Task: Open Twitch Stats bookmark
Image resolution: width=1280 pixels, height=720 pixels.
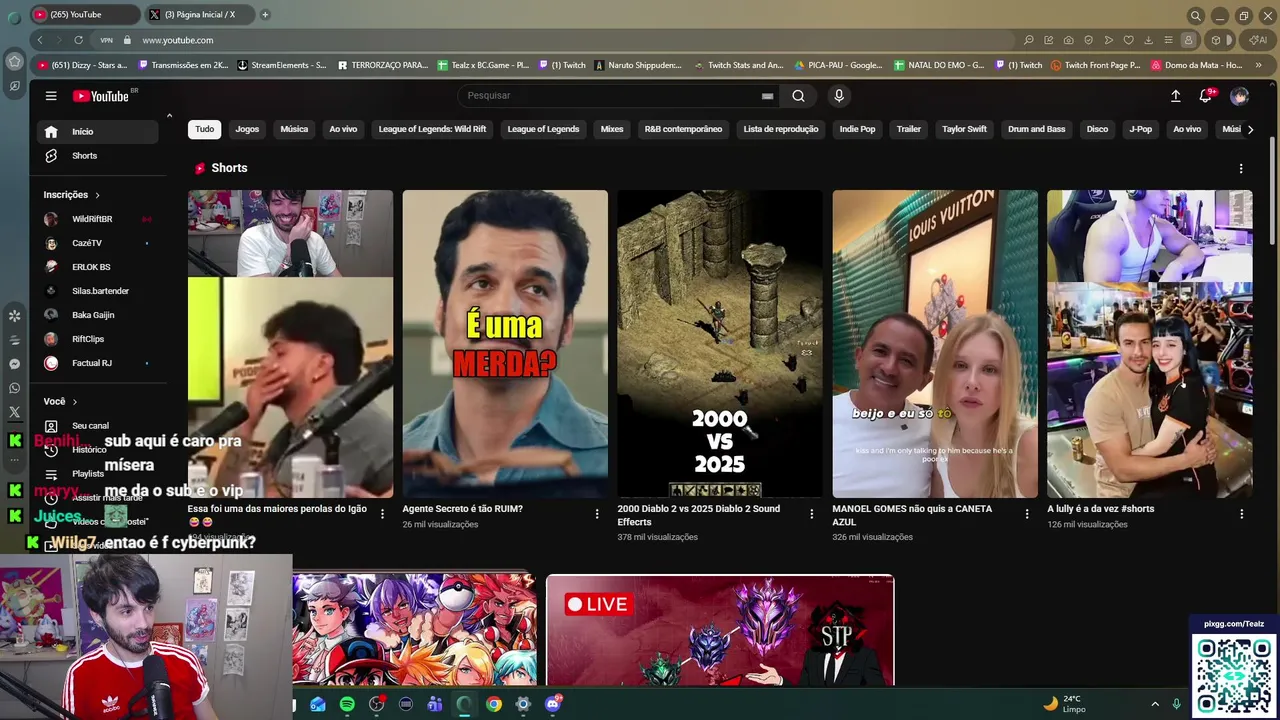Action: [739, 65]
